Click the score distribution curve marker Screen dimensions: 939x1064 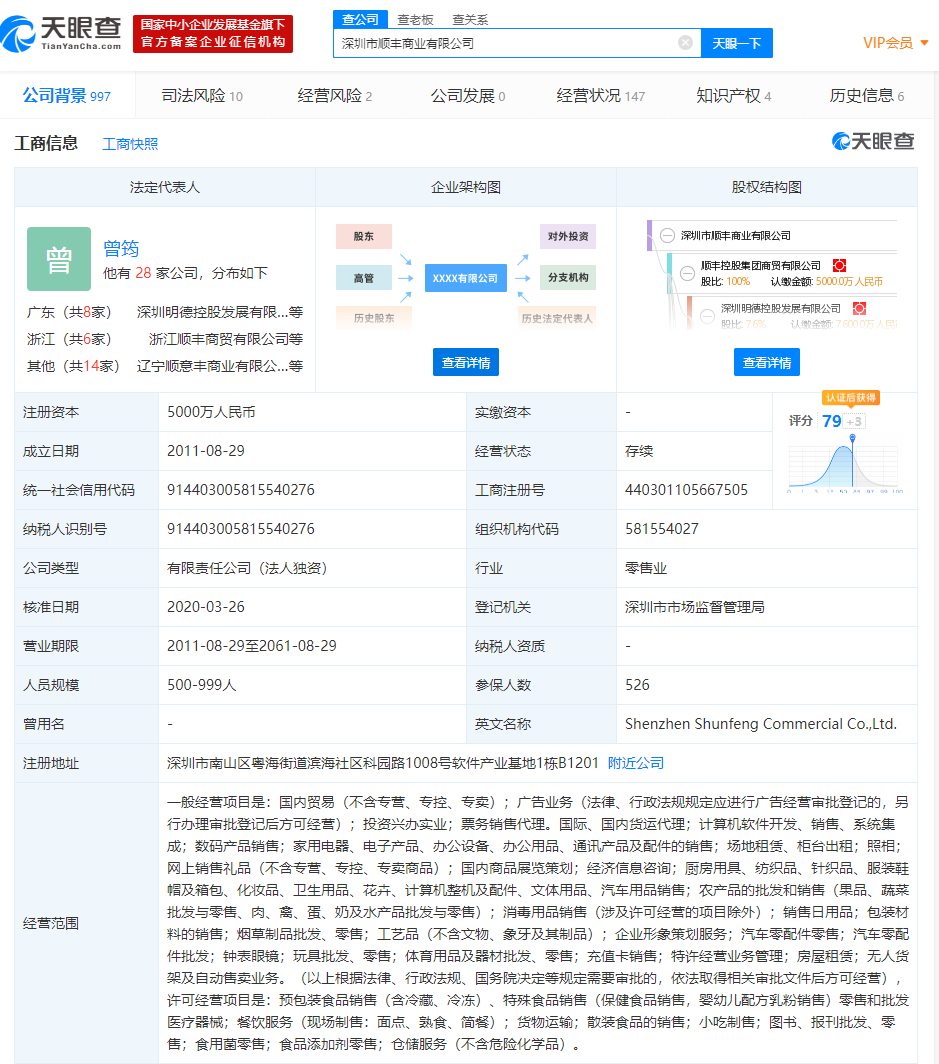click(x=852, y=439)
